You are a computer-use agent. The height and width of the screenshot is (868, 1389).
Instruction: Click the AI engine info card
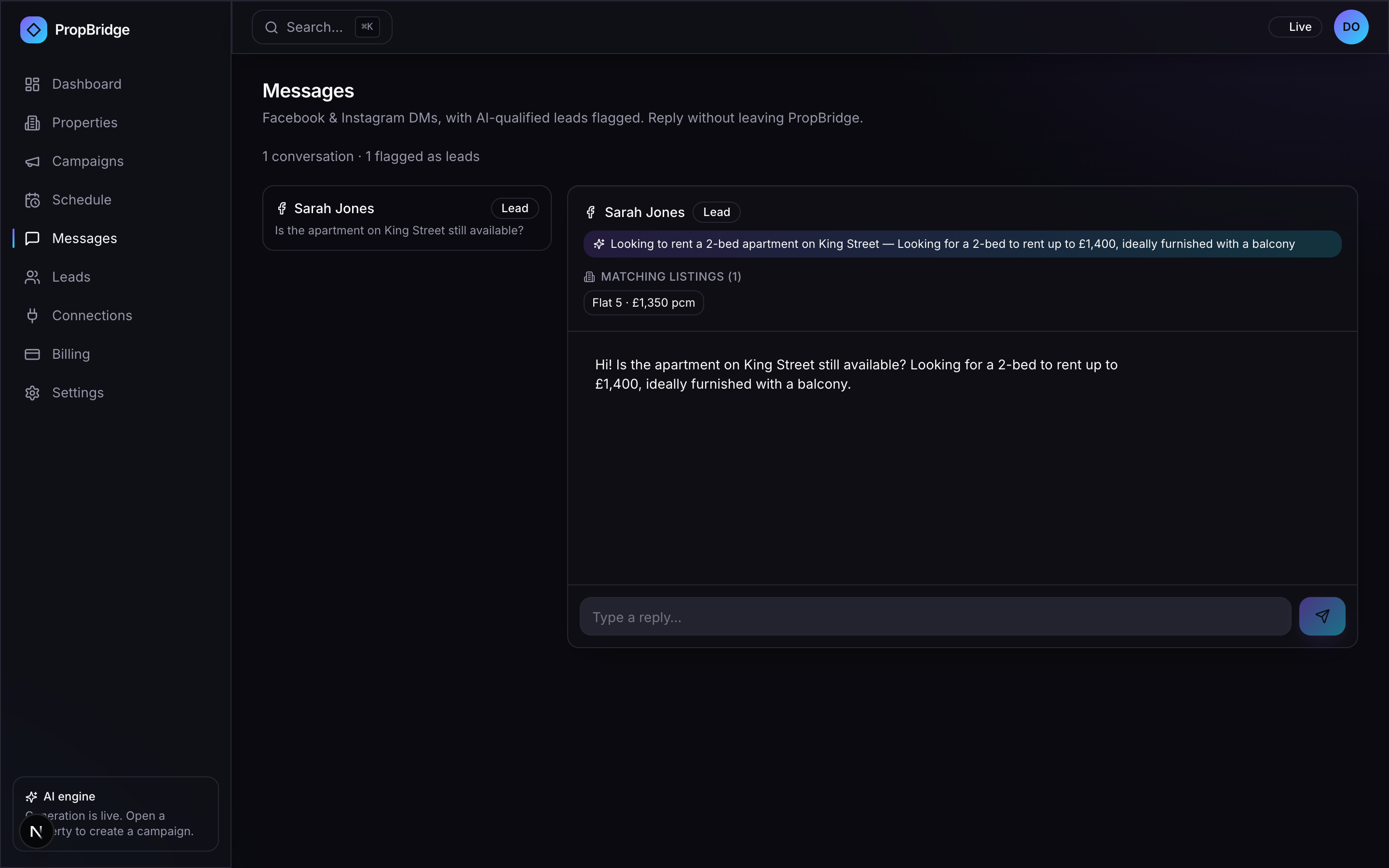tap(115, 814)
